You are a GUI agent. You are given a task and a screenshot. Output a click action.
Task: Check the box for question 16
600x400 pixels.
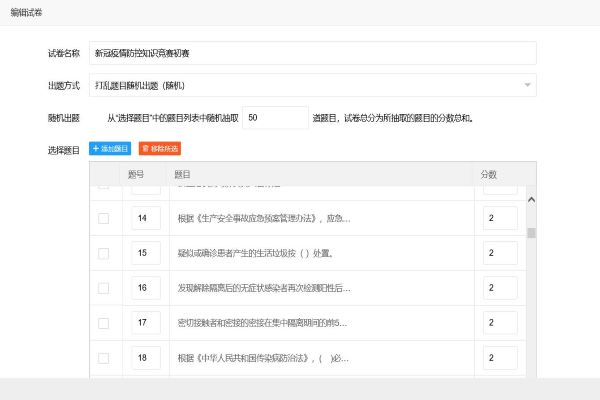click(x=103, y=288)
